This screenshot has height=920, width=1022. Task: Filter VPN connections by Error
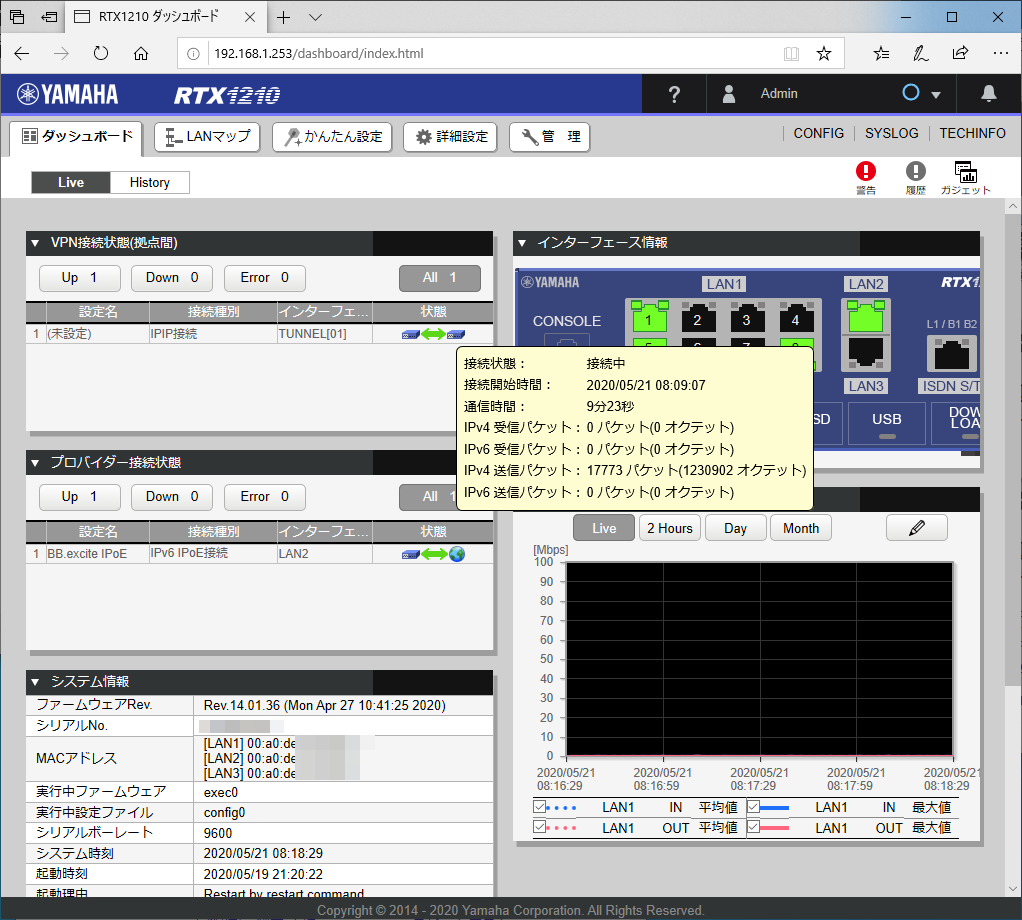tap(265, 278)
